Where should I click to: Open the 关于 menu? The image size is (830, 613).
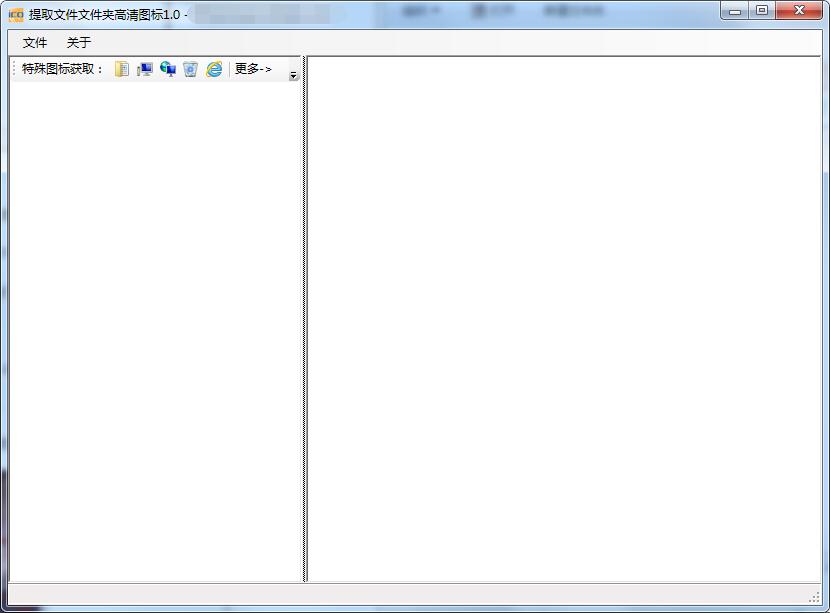(x=79, y=42)
